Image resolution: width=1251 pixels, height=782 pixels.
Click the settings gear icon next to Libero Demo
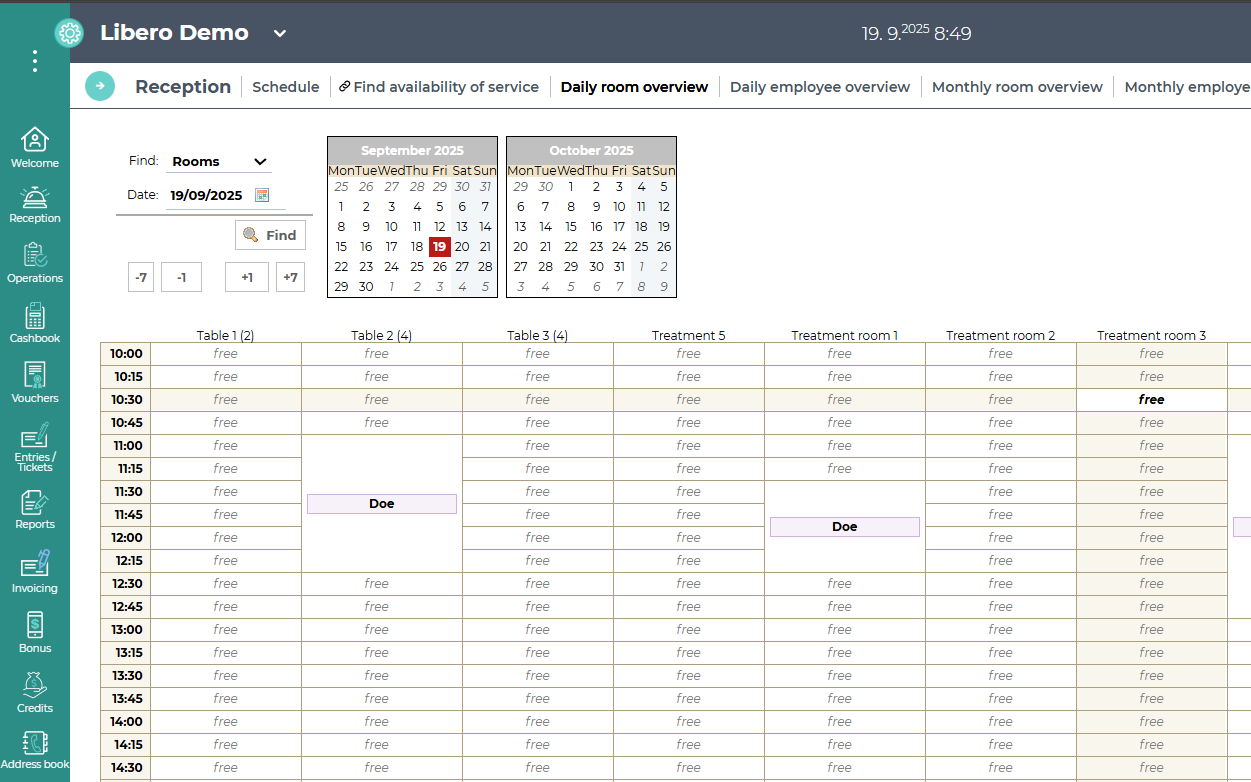pyautogui.click(x=69, y=33)
